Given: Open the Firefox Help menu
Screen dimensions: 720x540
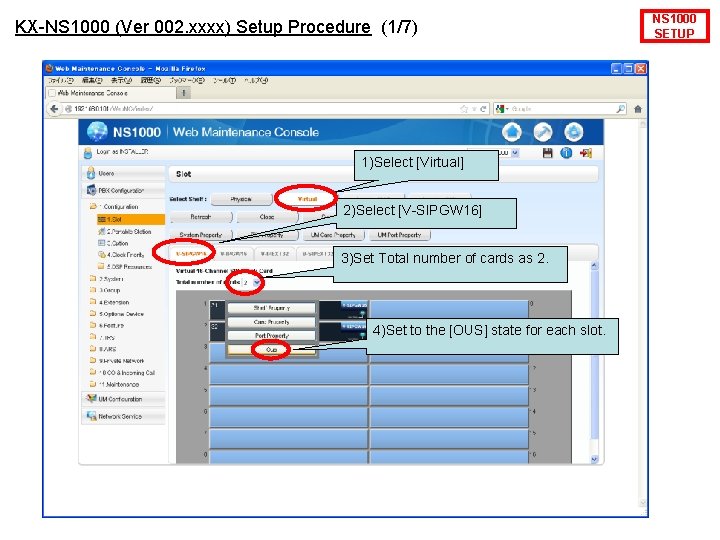Looking at the screenshot, I should point(256,80).
